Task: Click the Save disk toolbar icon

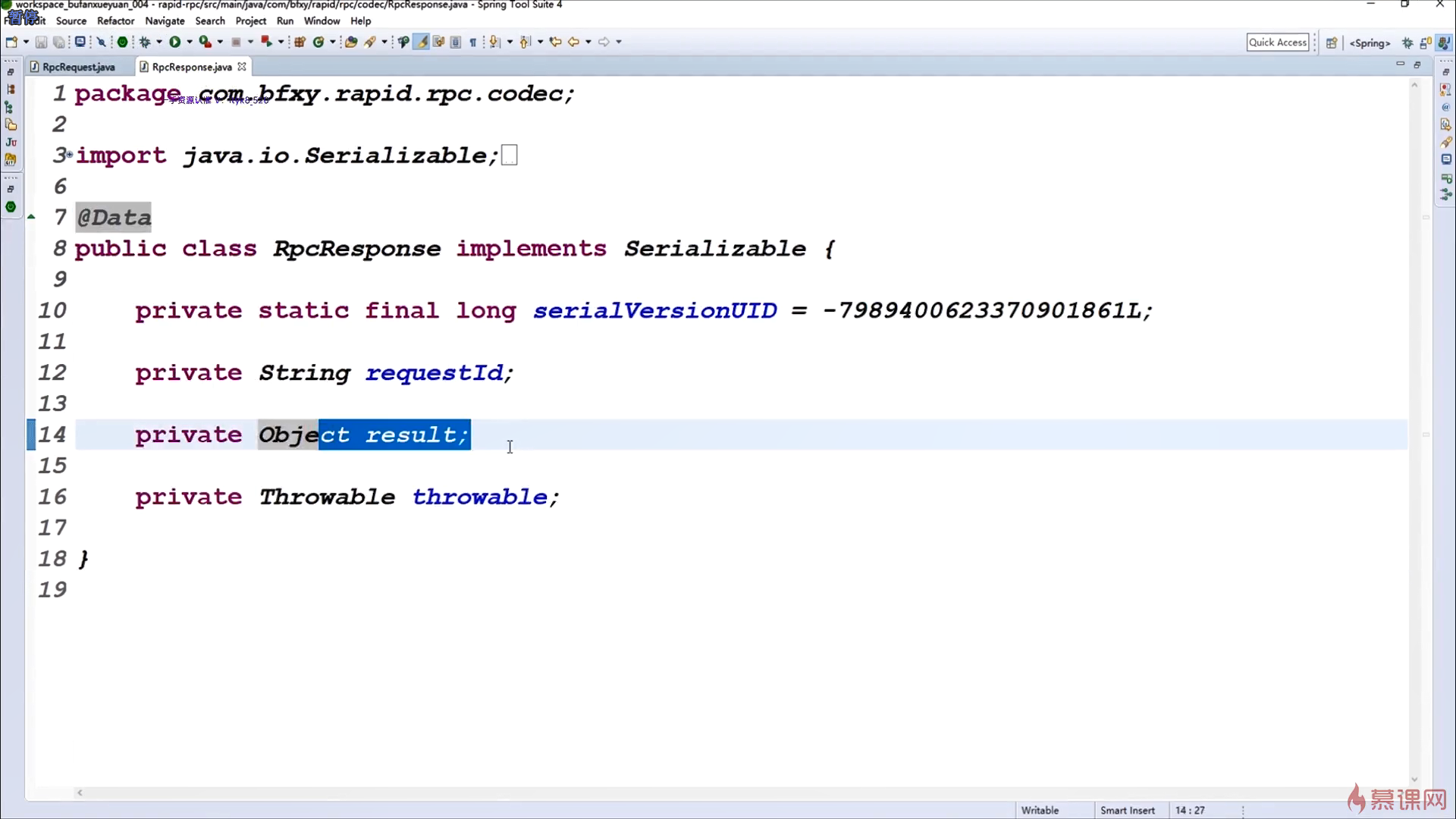Action: click(41, 42)
